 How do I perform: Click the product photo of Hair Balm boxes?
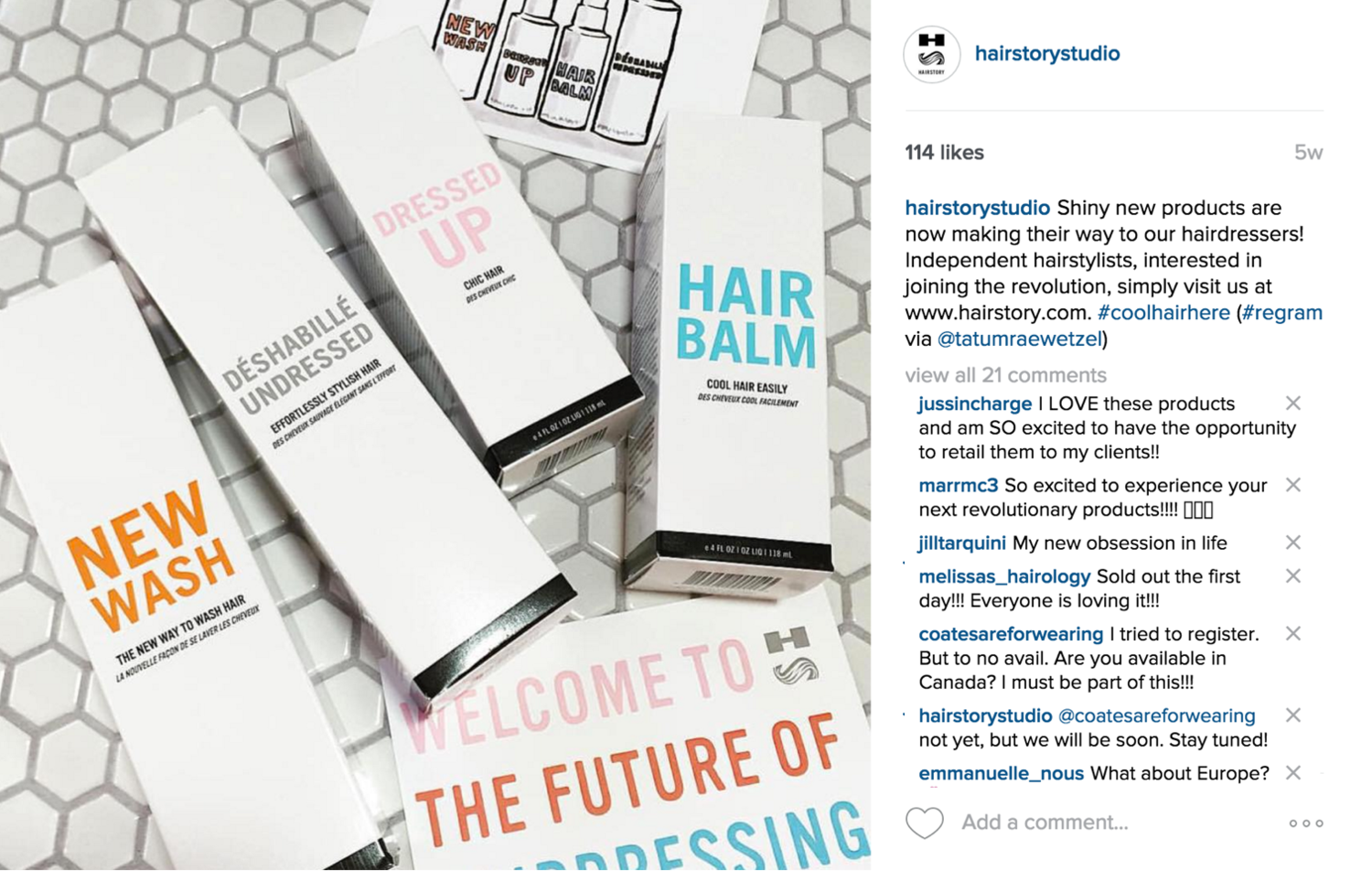point(435,435)
